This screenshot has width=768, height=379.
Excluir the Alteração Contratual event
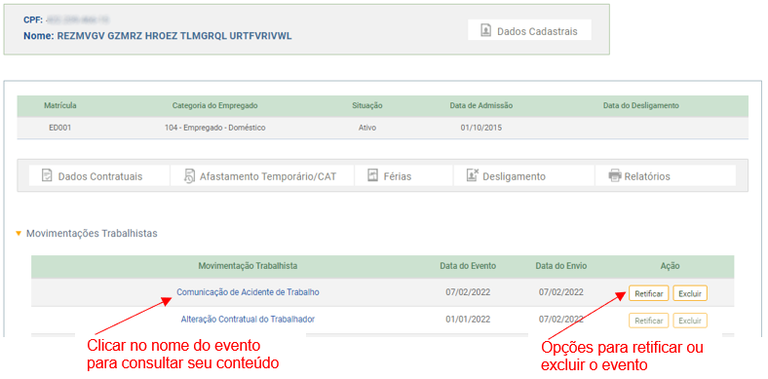point(690,321)
